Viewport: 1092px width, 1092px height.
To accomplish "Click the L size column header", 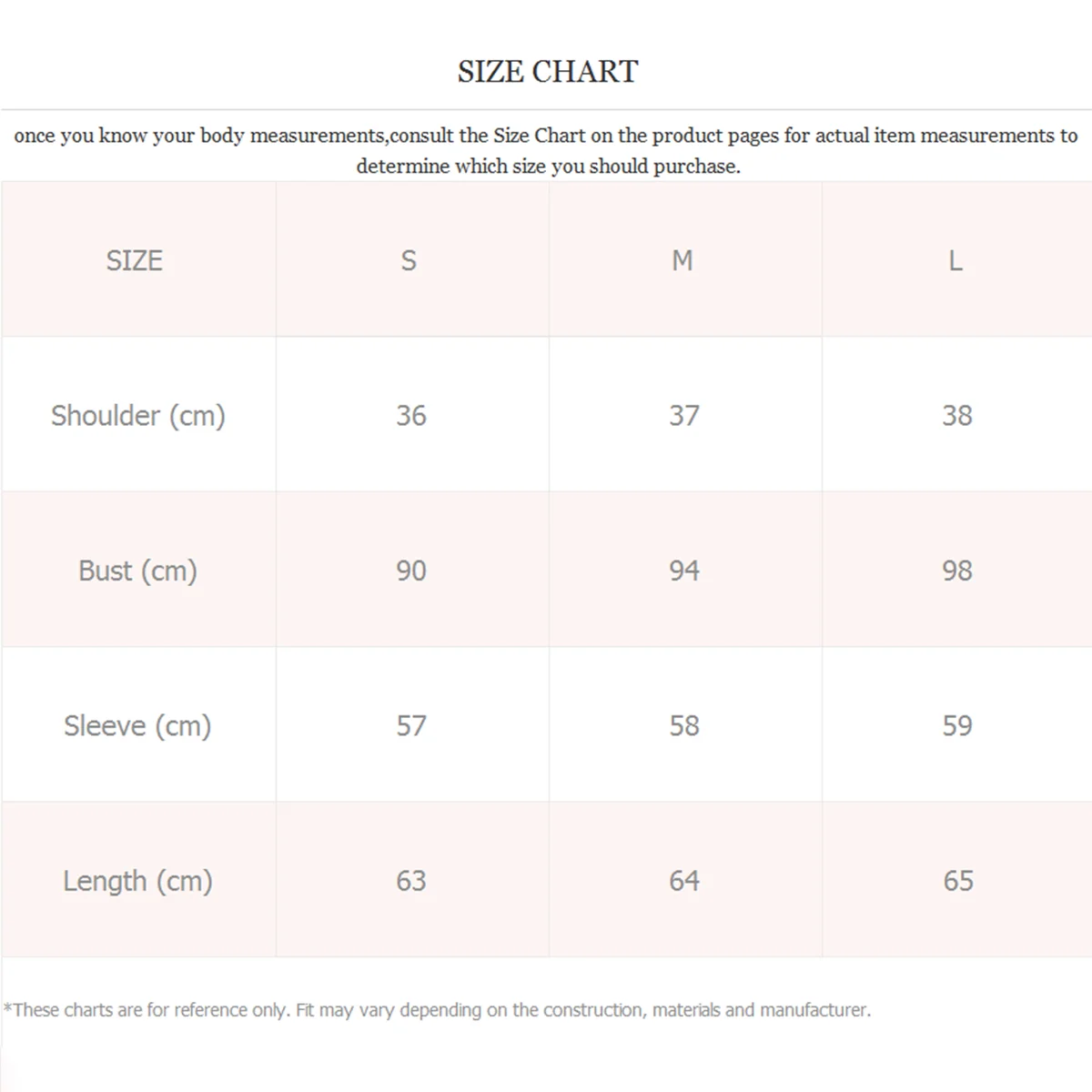I will click(x=955, y=261).
